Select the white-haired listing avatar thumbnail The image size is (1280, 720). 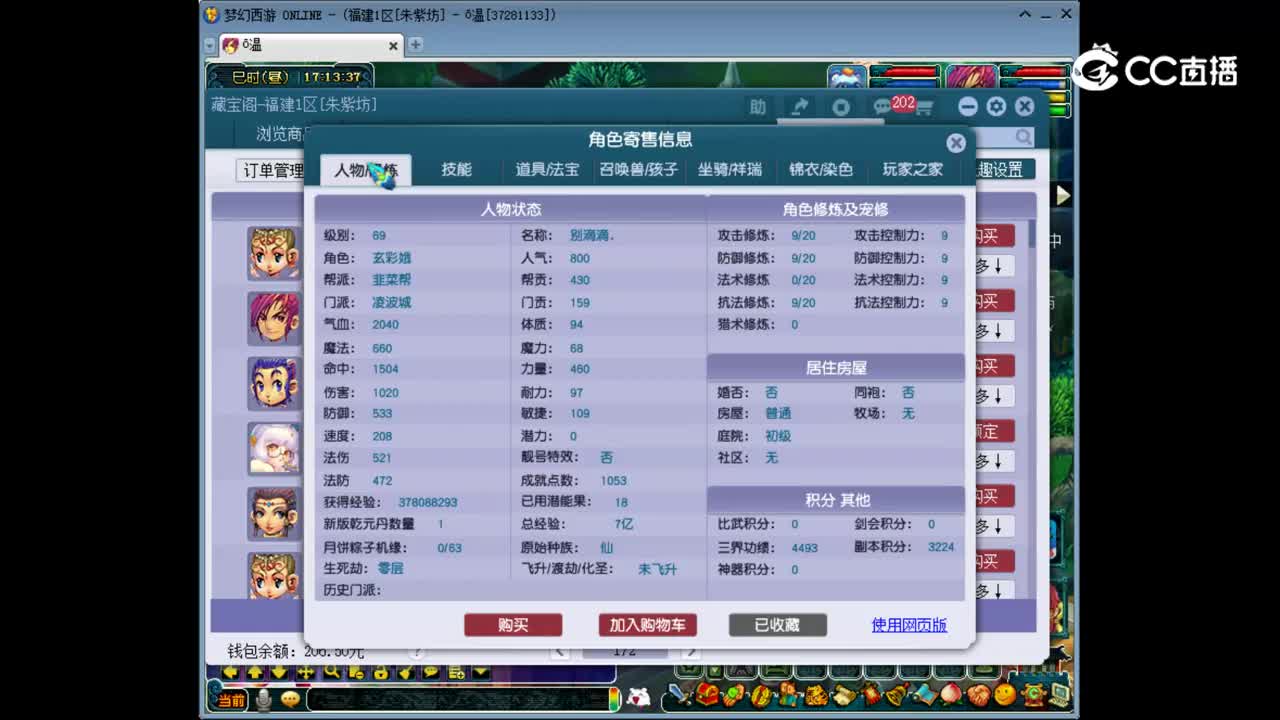tap(273, 448)
